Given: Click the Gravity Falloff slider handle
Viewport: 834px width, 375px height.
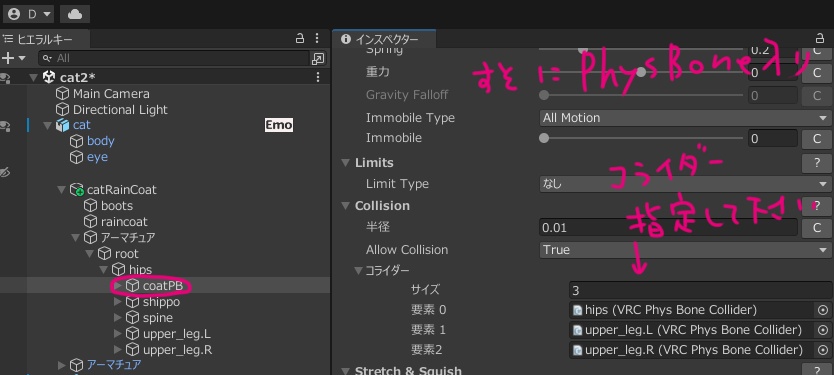Looking at the screenshot, I should point(544,95).
